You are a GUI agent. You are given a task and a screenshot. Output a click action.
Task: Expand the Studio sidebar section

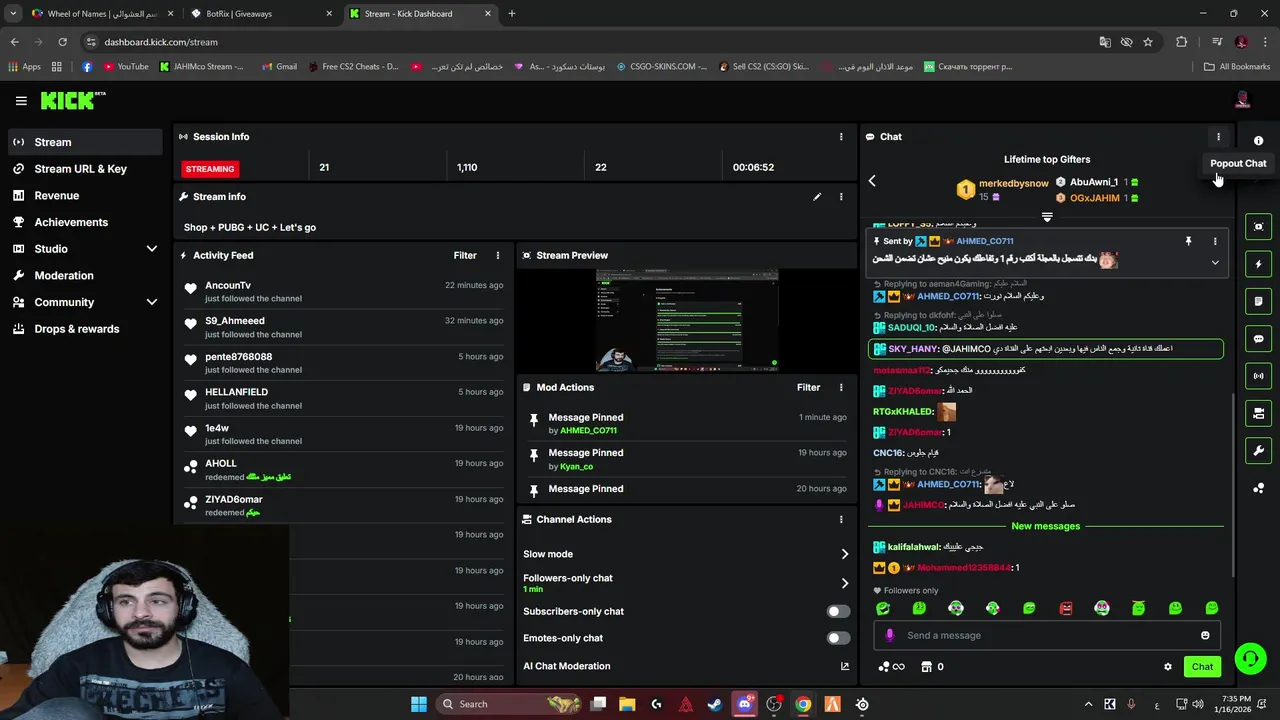coord(152,249)
